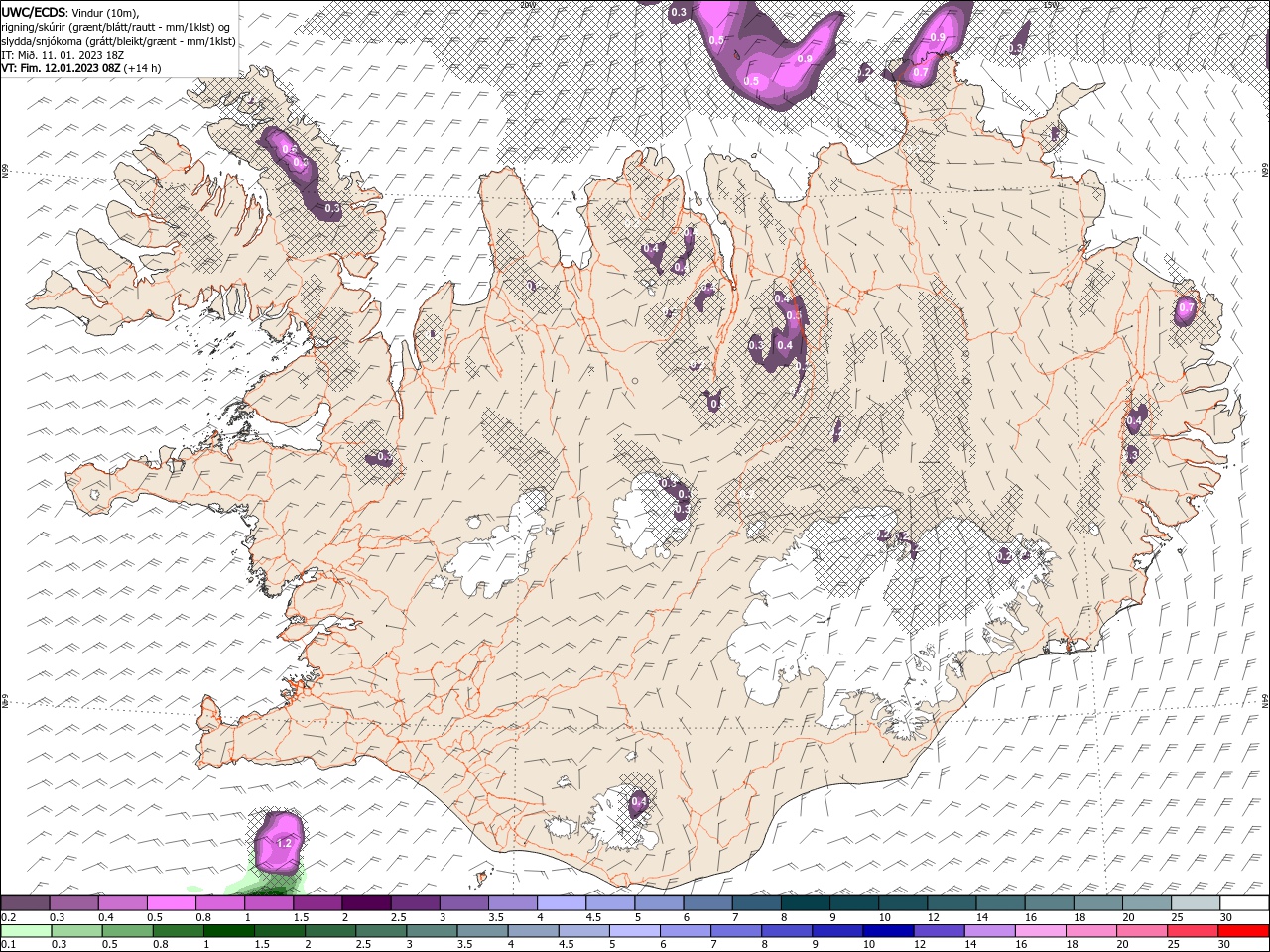The width and height of the screenshot is (1270, 952).
Task: Click the '15W' longitude label on the top edge
Action: (x=1050, y=5)
